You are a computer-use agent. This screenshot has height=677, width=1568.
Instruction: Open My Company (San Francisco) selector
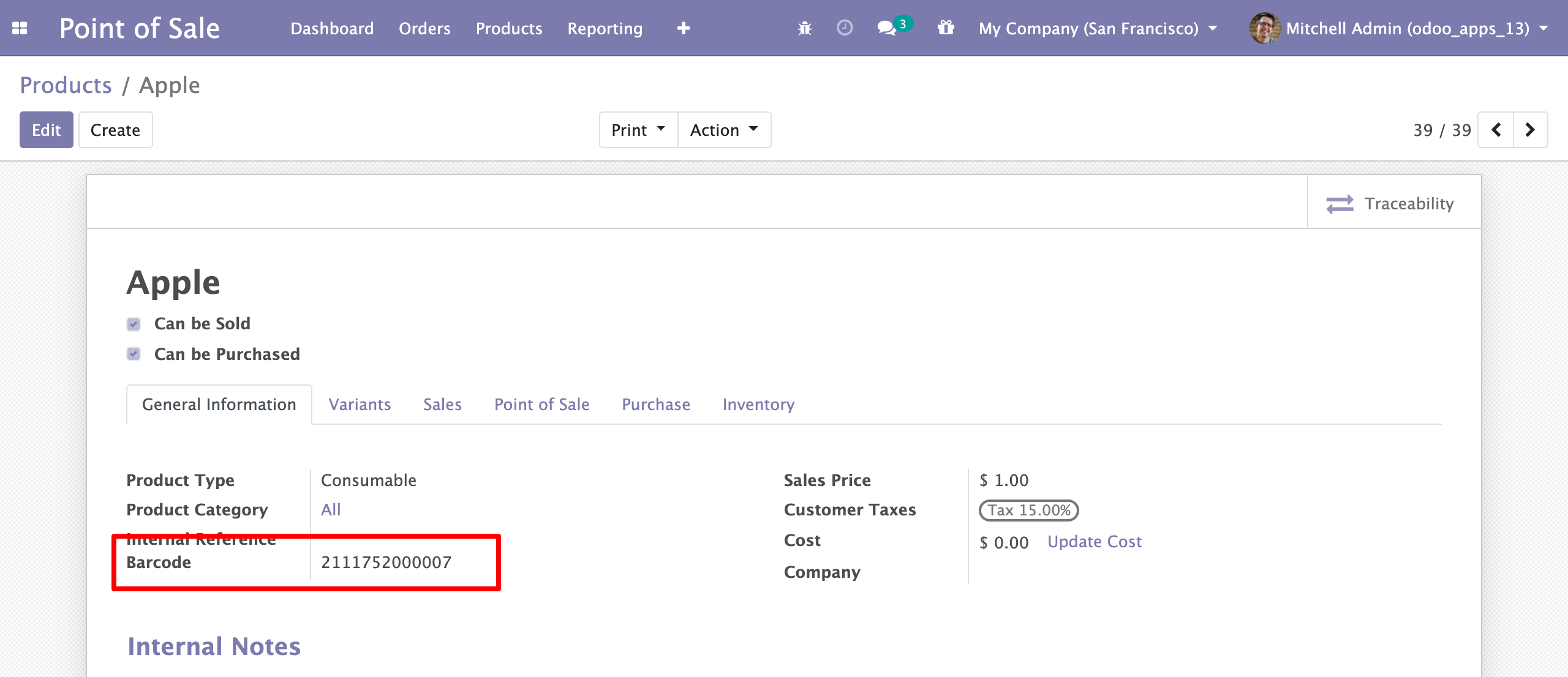point(1097,28)
